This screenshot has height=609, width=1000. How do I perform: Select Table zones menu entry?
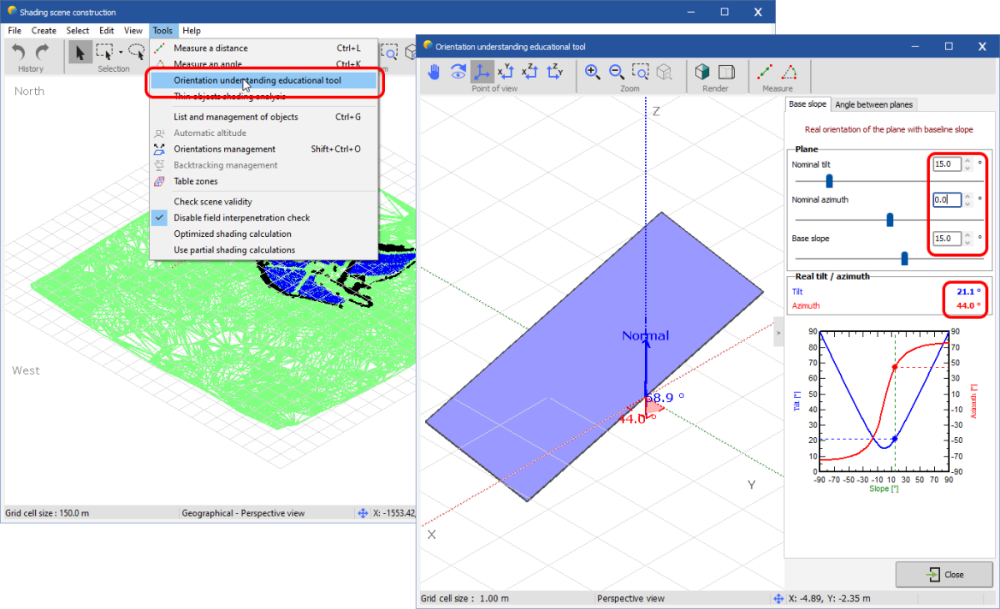point(195,181)
